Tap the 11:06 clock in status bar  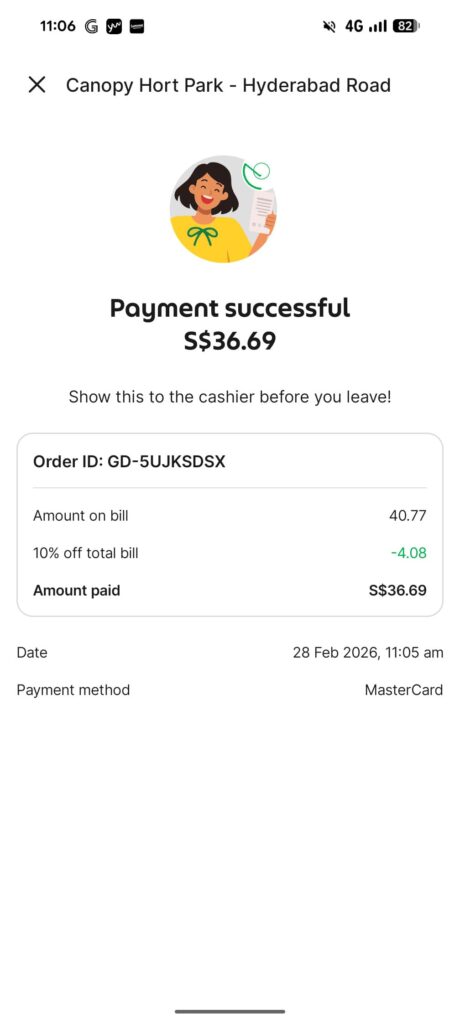pyautogui.click(x=58, y=26)
